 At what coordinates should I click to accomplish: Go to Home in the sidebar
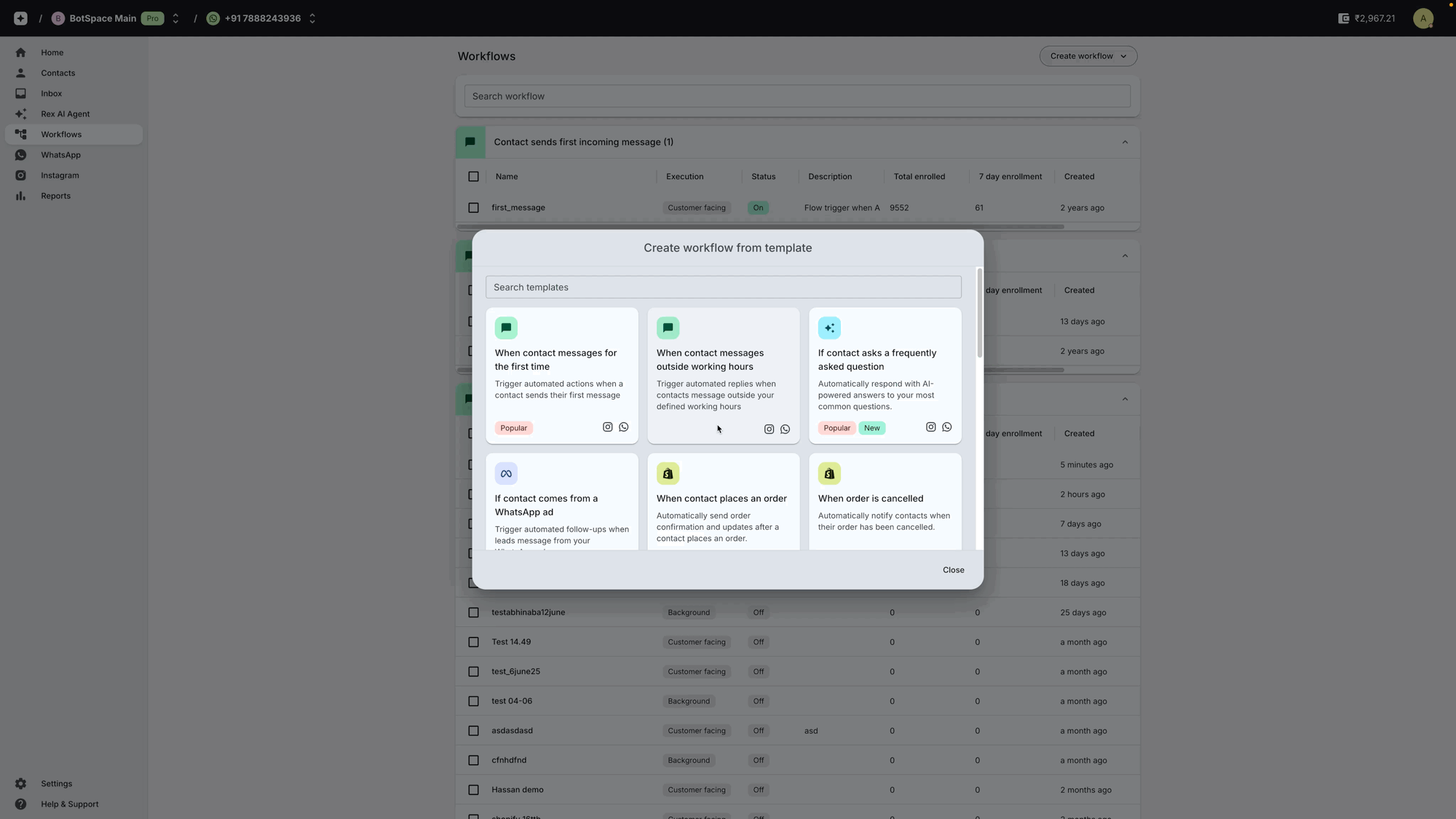click(74, 52)
